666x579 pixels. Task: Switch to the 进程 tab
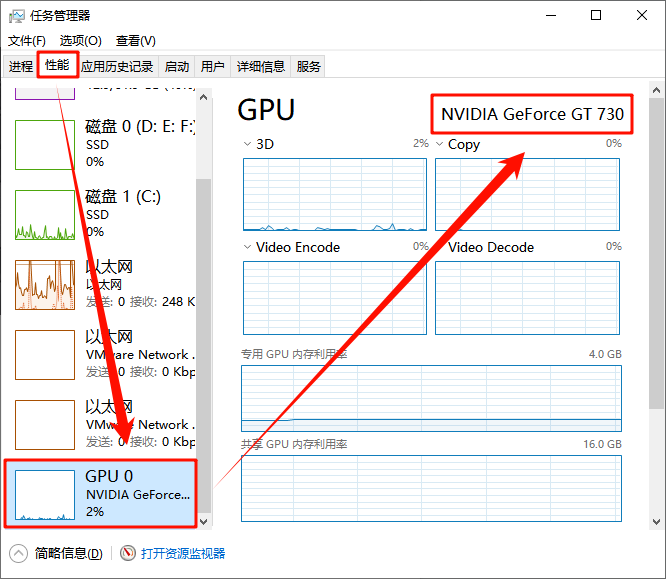tap(20, 66)
